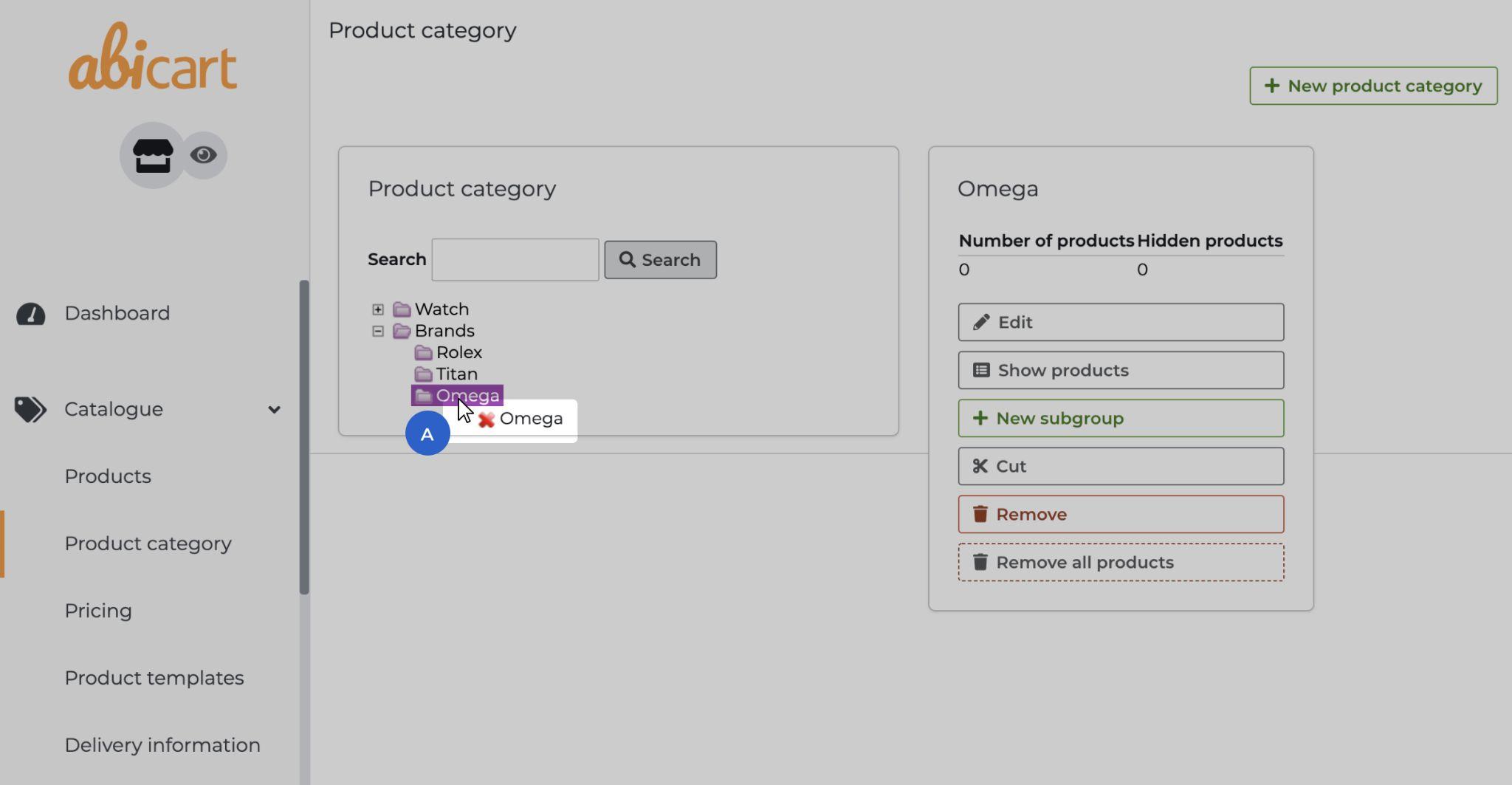Screen dimensions: 1512x785
Task: Create a new product category
Action: point(1372,86)
